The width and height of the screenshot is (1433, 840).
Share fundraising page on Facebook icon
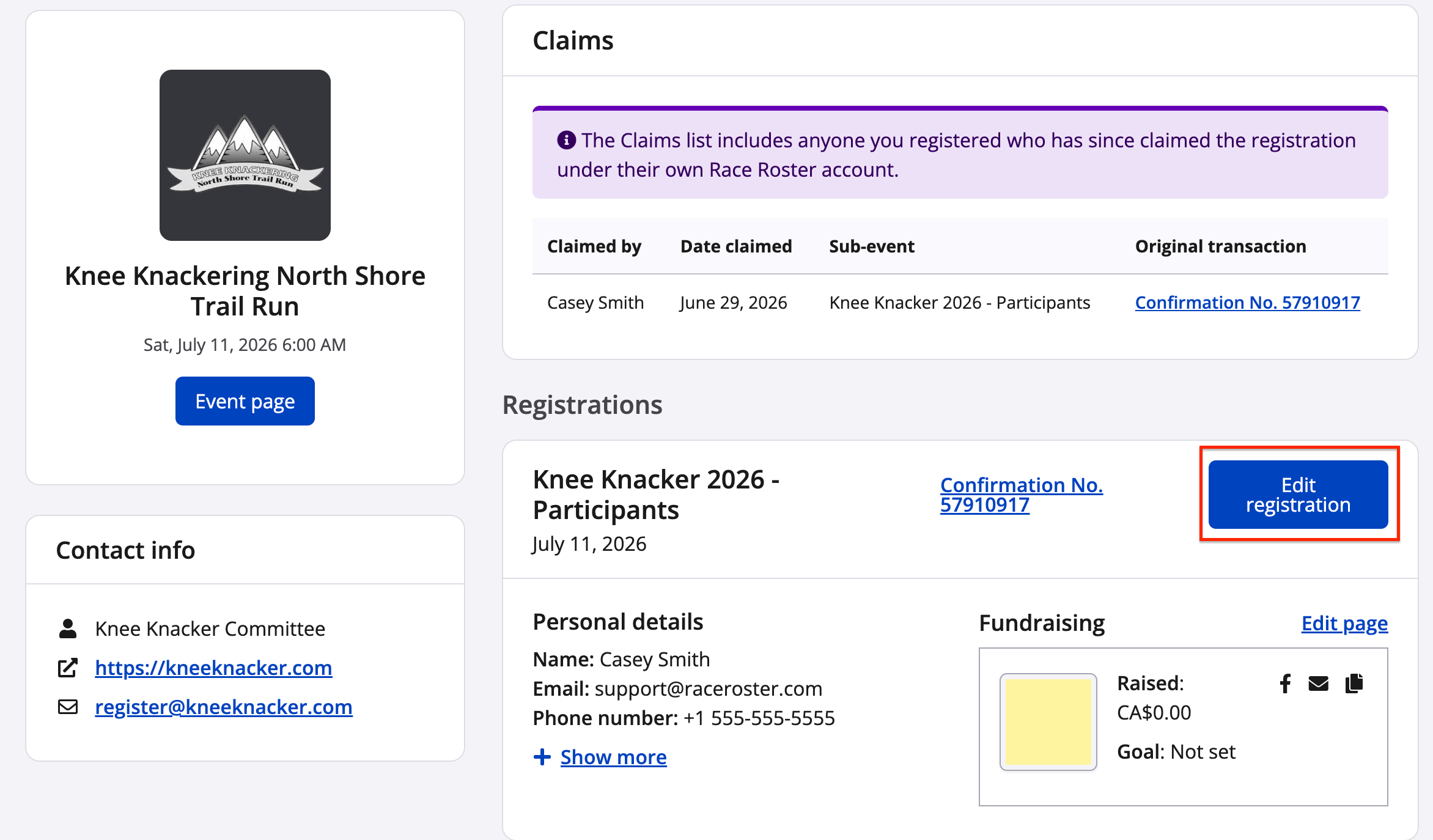pos(1285,683)
